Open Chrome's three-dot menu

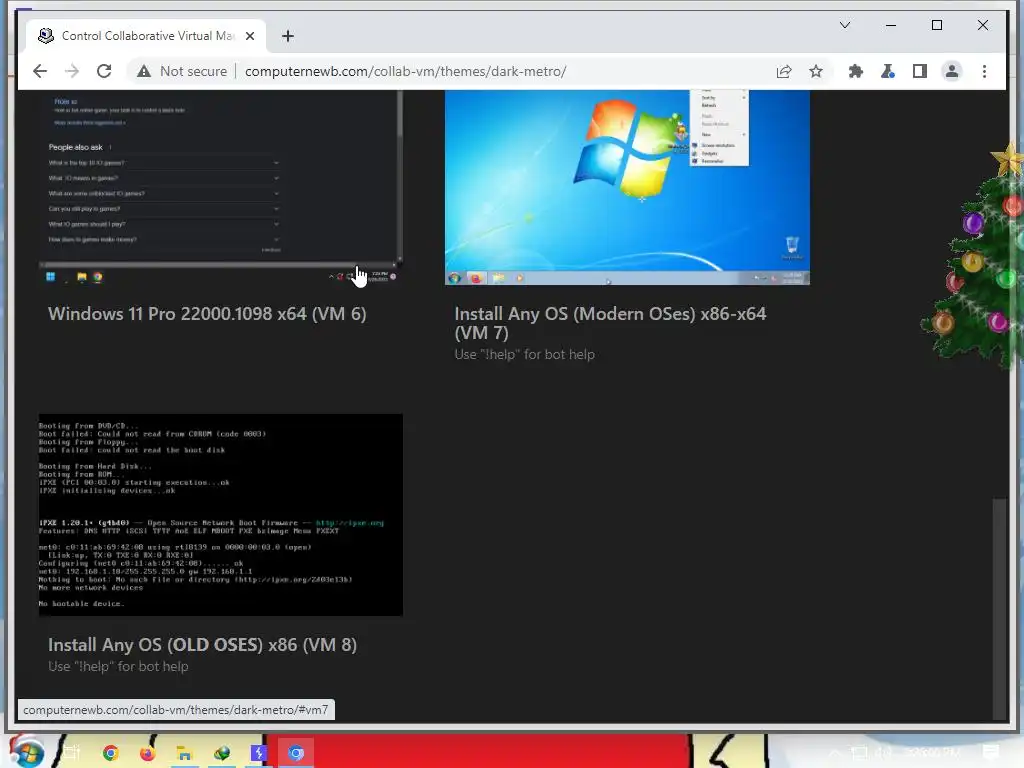(x=984, y=71)
